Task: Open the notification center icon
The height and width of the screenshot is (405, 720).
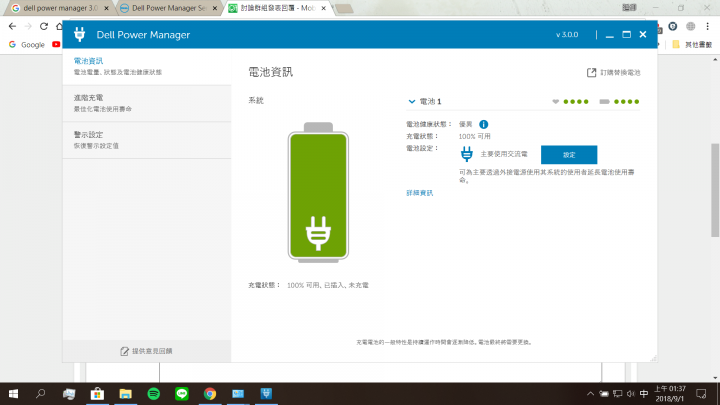Action: 701,394
